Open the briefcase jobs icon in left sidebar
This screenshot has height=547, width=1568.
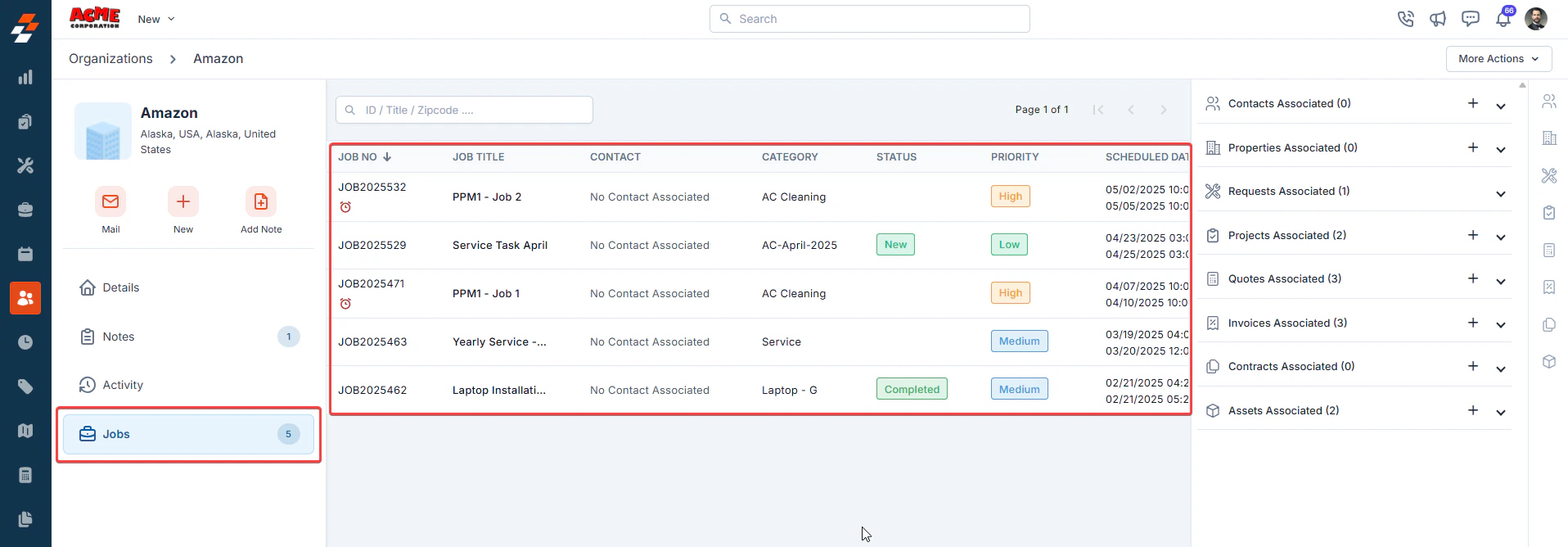point(25,210)
